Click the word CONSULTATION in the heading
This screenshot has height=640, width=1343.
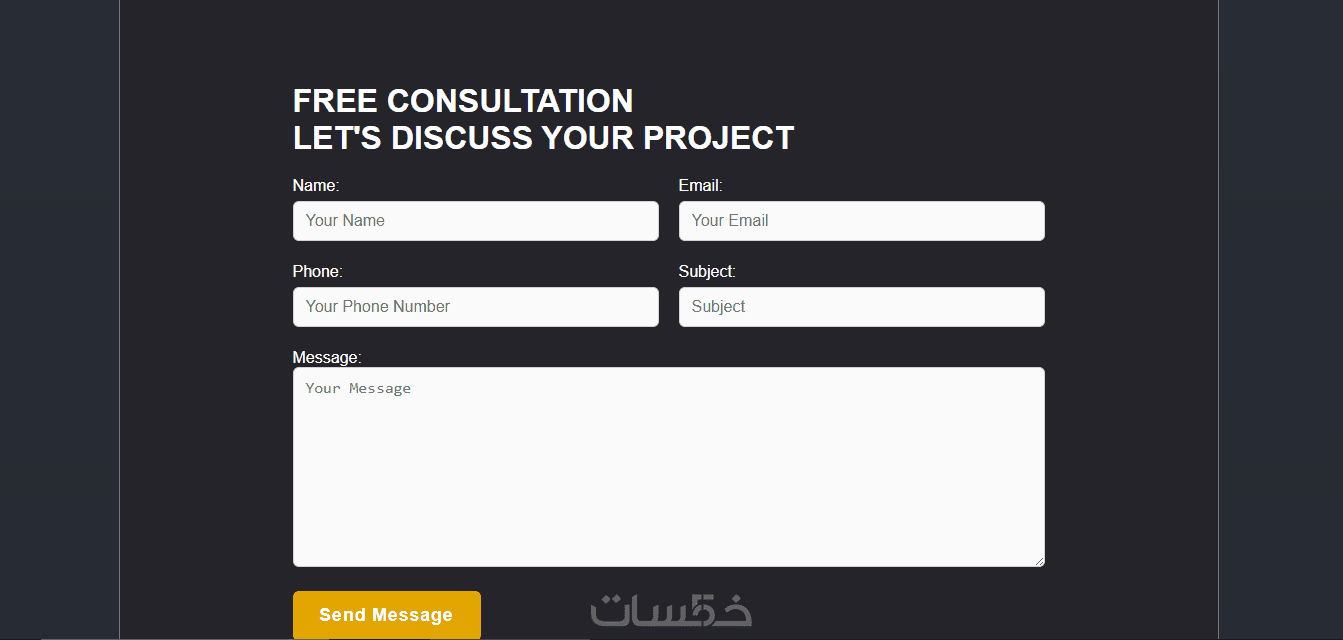tap(510, 101)
